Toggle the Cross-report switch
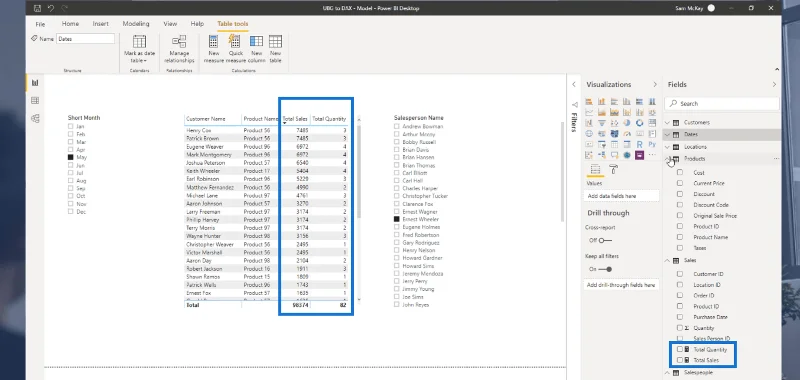 tap(605, 240)
